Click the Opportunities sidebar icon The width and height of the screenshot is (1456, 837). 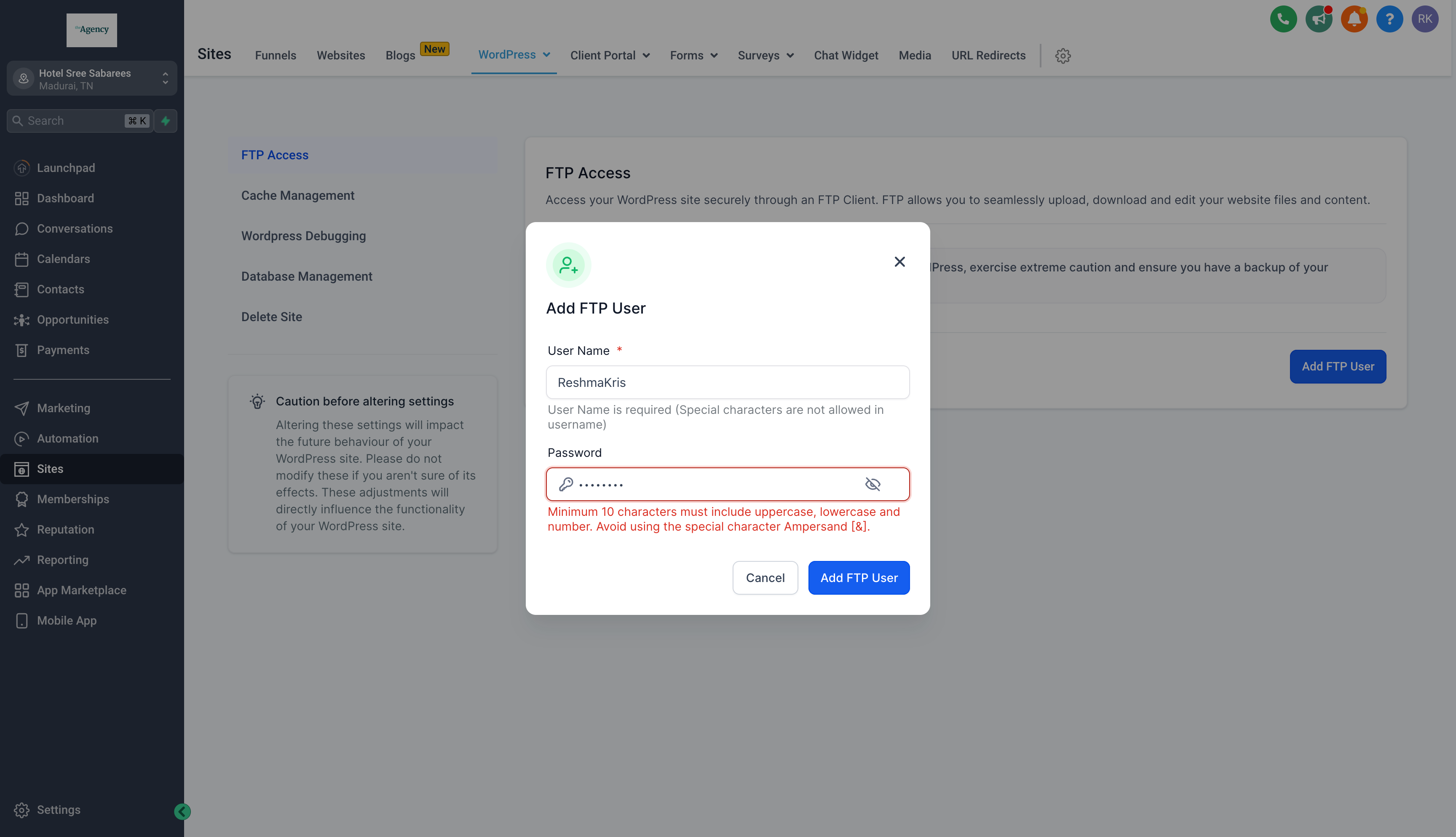pyautogui.click(x=22, y=320)
